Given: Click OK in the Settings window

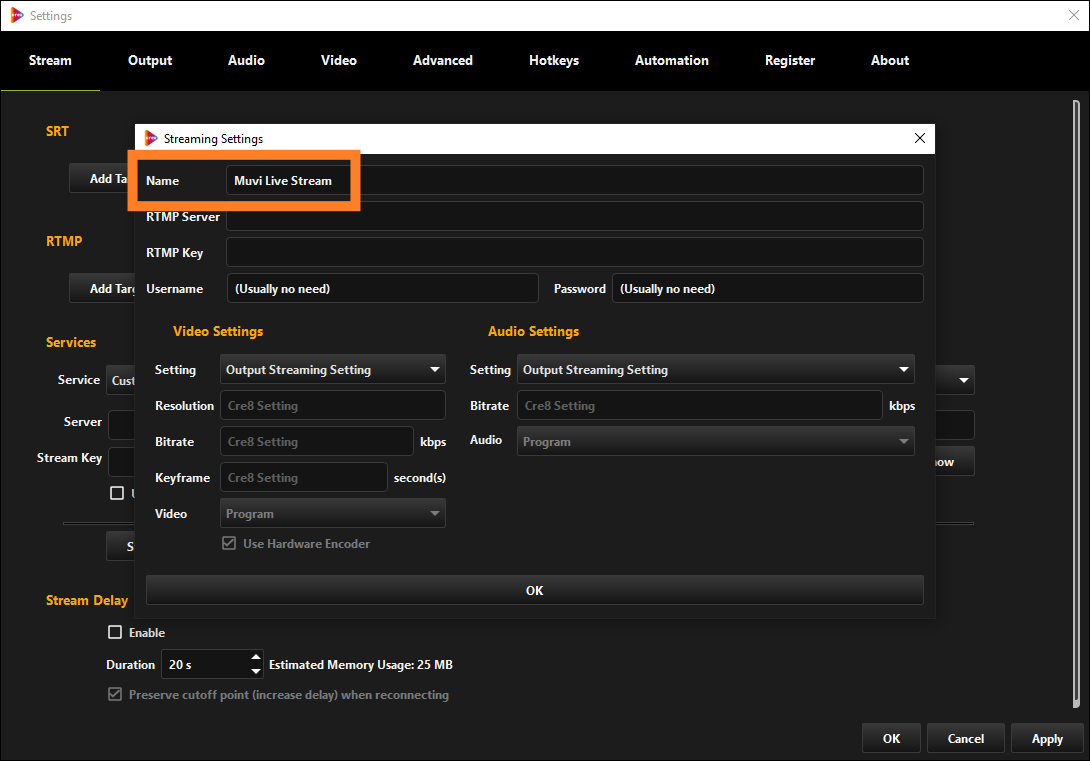Looking at the screenshot, I should 891,738.
